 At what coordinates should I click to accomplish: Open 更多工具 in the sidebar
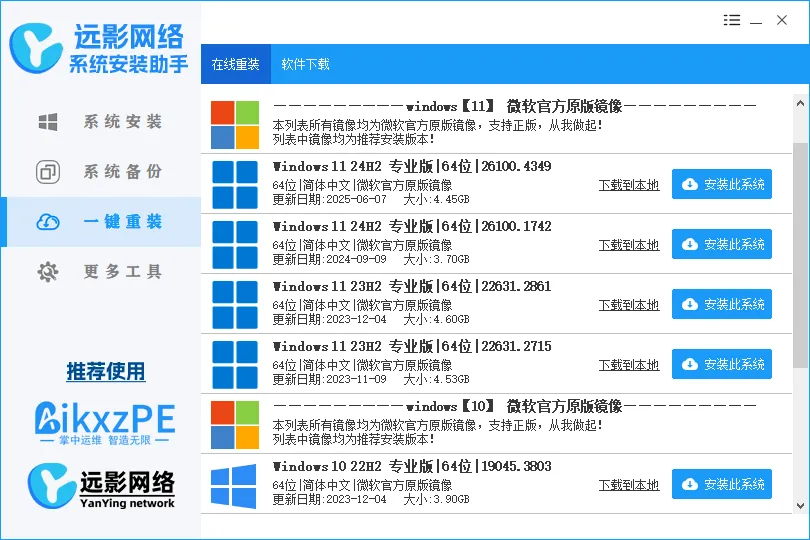click(x=101, y=272)
